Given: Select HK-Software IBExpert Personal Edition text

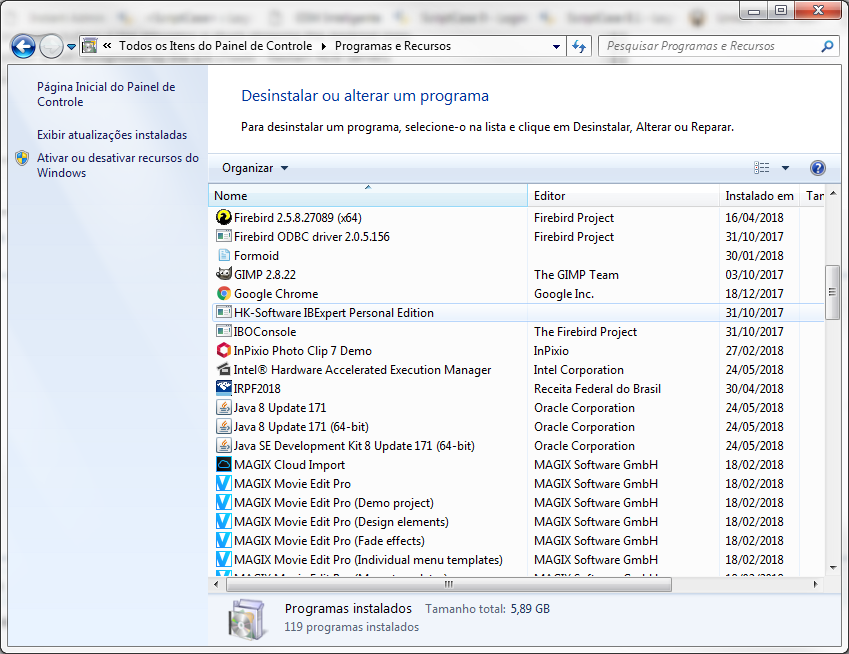Looking at the screenshot, I should tap(334, 313).
